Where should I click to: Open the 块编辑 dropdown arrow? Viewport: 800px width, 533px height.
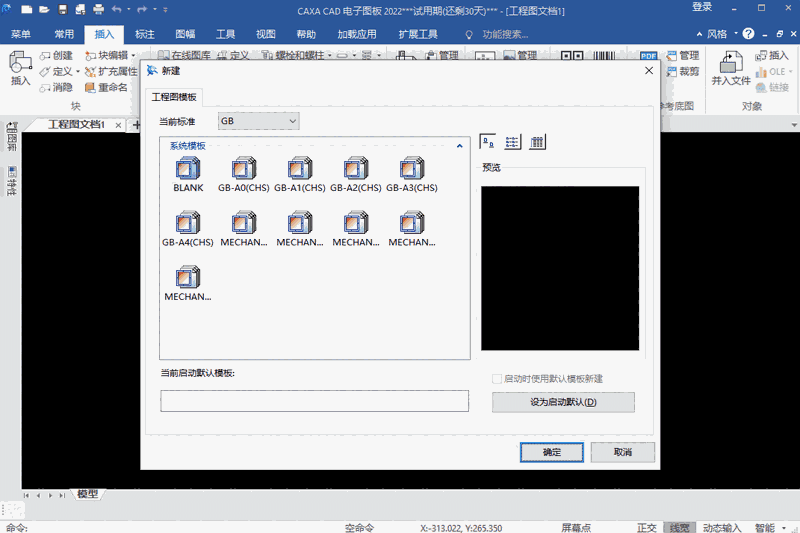tap(133, 55)
